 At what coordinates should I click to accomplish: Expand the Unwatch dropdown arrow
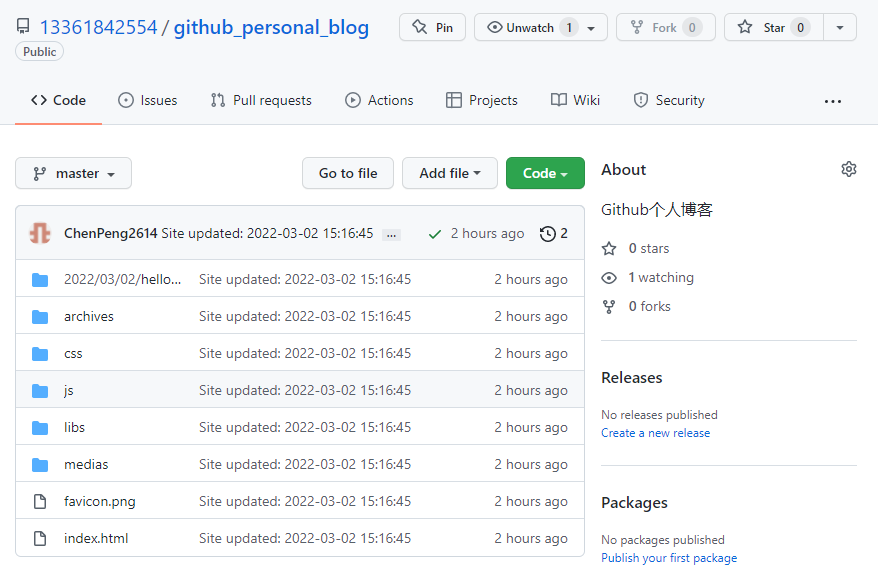(591, 28)
